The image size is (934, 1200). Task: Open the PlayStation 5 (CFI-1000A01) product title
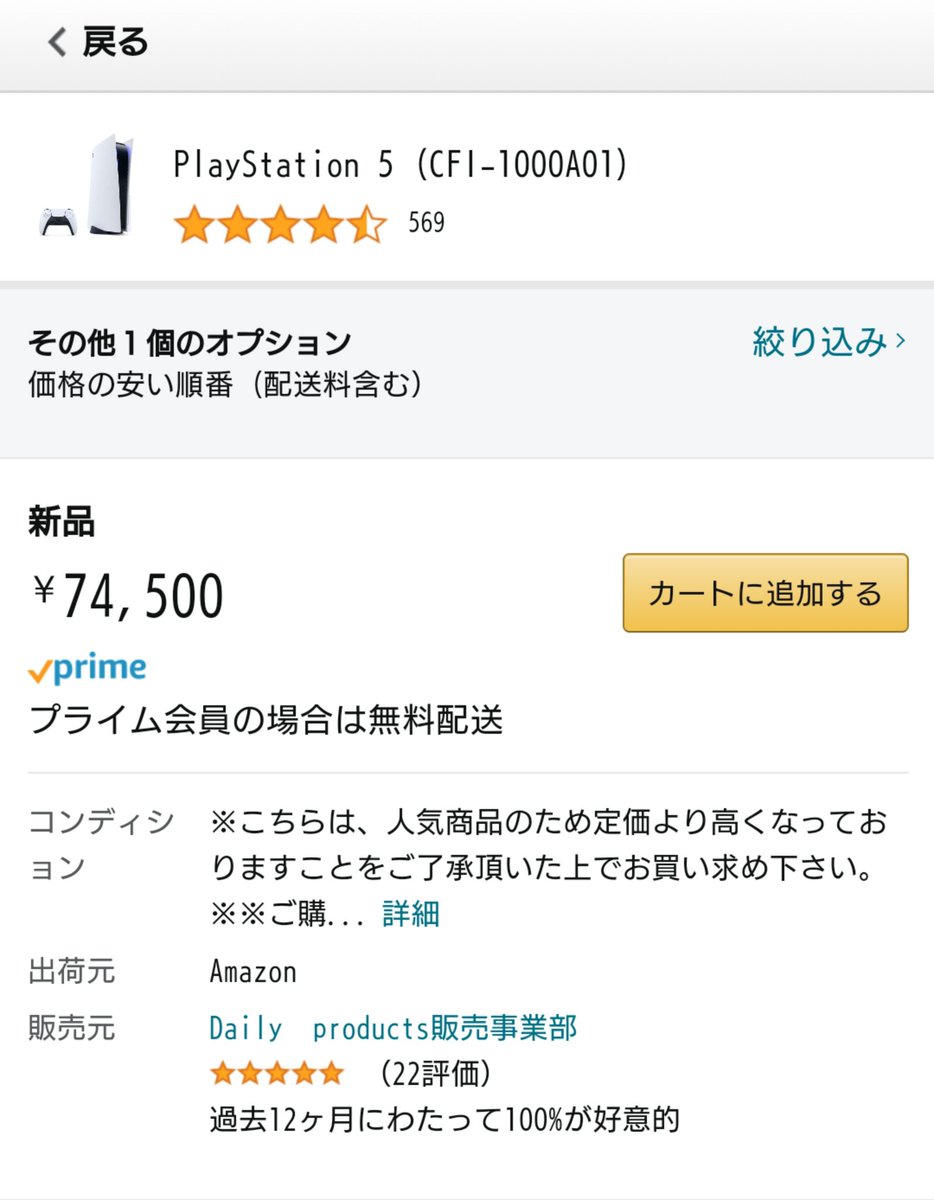pyautogui.click(x=401, y=164)
